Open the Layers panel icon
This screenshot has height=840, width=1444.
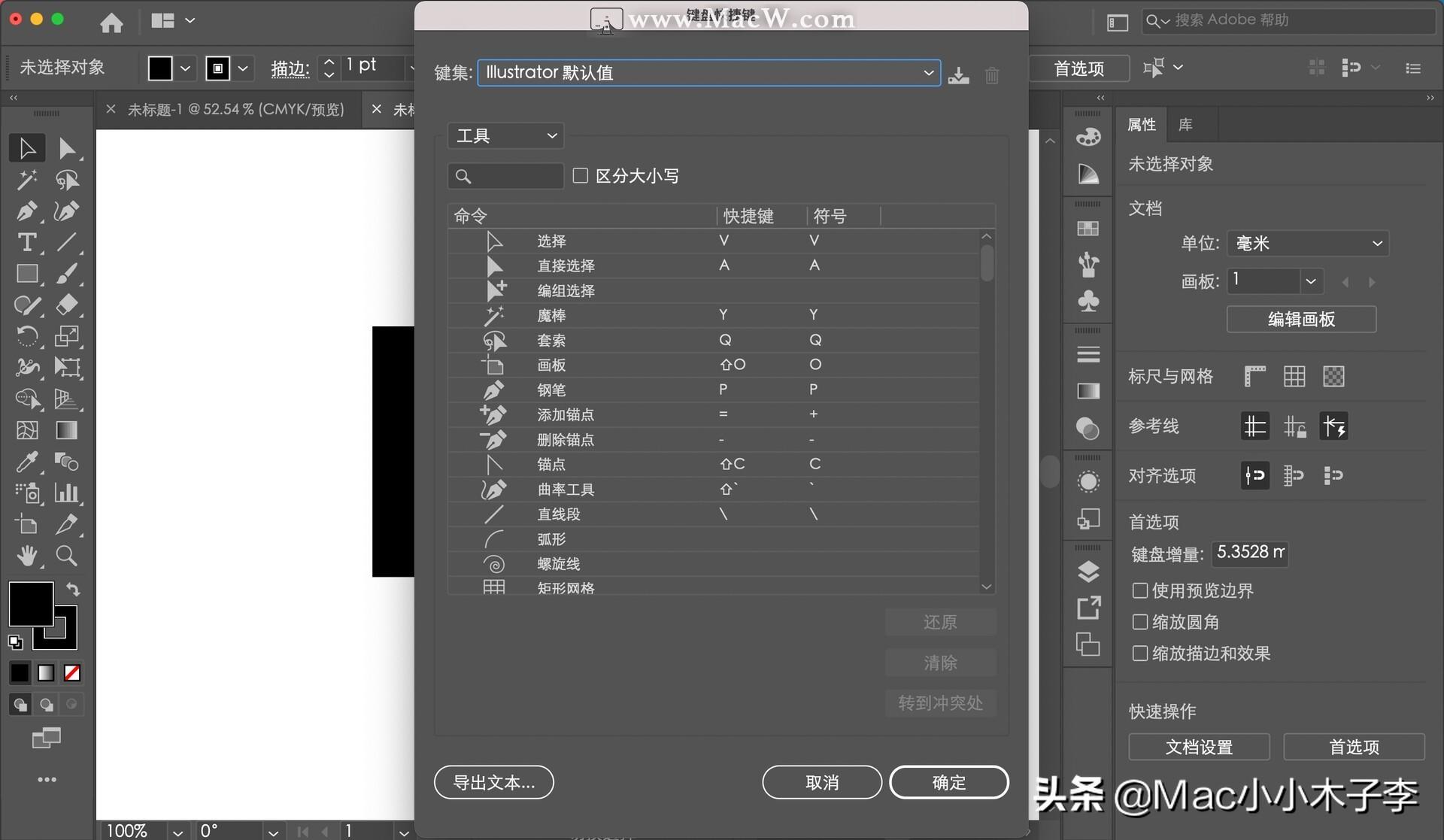[1088, 572]
